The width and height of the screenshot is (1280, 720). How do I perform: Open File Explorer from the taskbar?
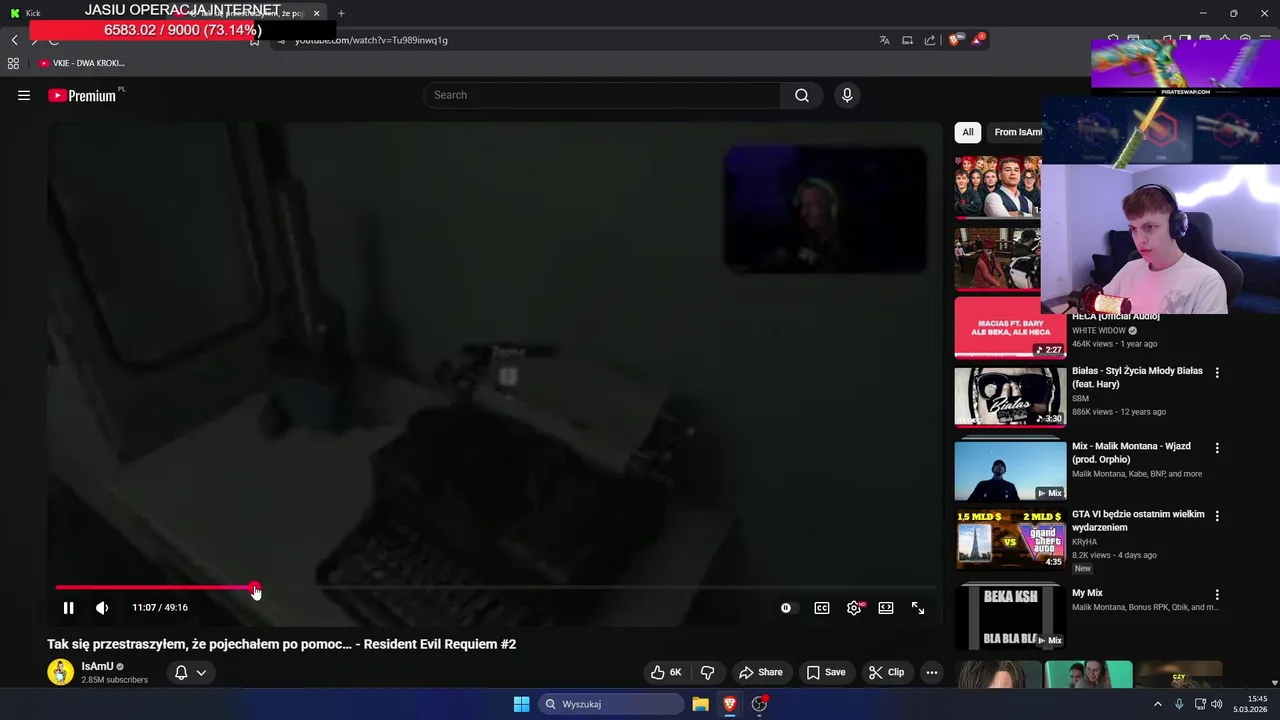click(700, 704)
